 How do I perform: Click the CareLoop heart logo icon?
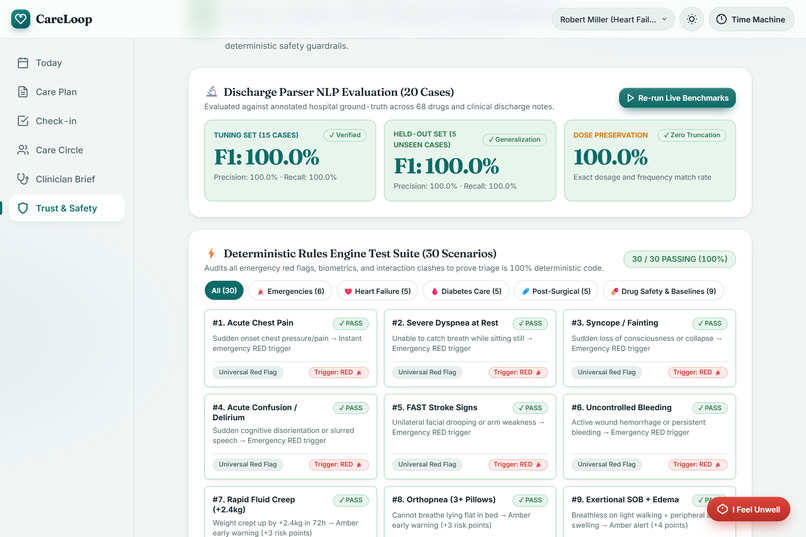coord(21,19)
